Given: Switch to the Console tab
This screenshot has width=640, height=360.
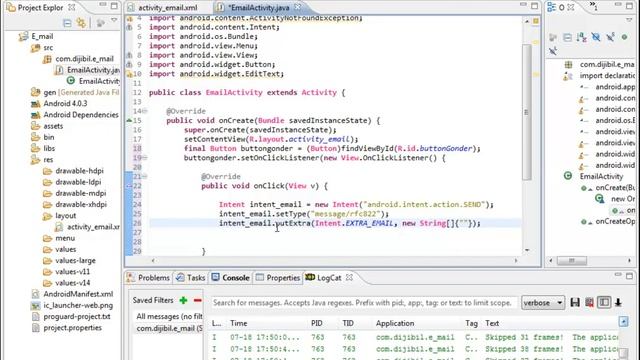Looking at the screenshot, I should click(x=231, y=278).
